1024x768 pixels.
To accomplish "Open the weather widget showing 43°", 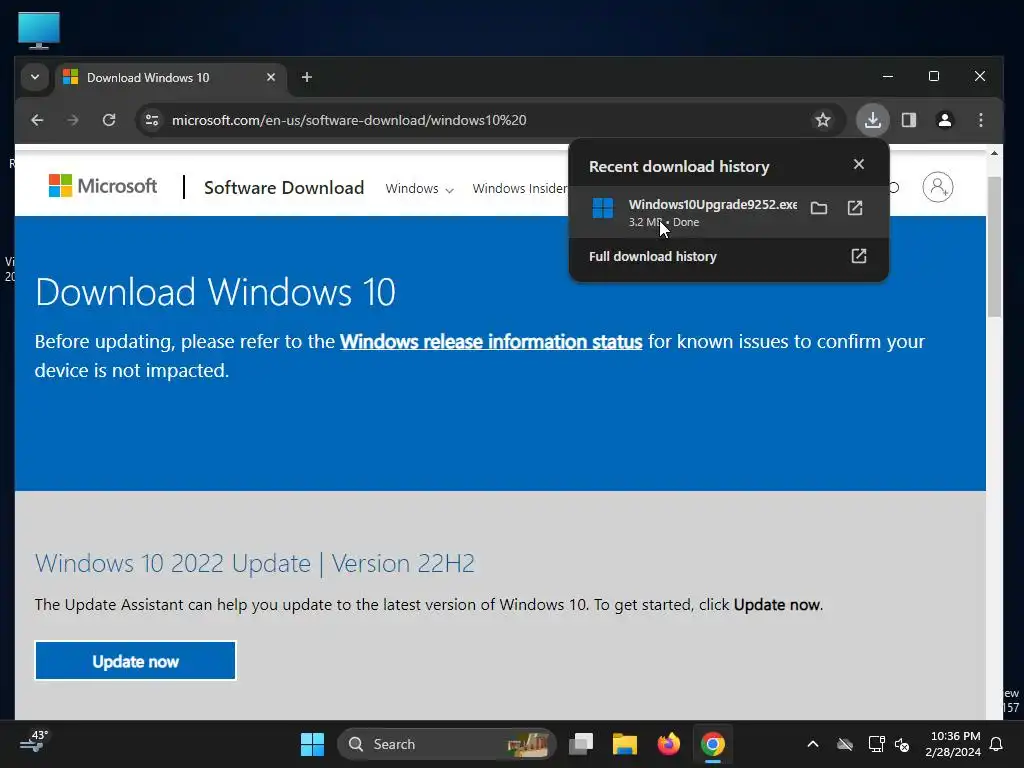I will (34, 742).
